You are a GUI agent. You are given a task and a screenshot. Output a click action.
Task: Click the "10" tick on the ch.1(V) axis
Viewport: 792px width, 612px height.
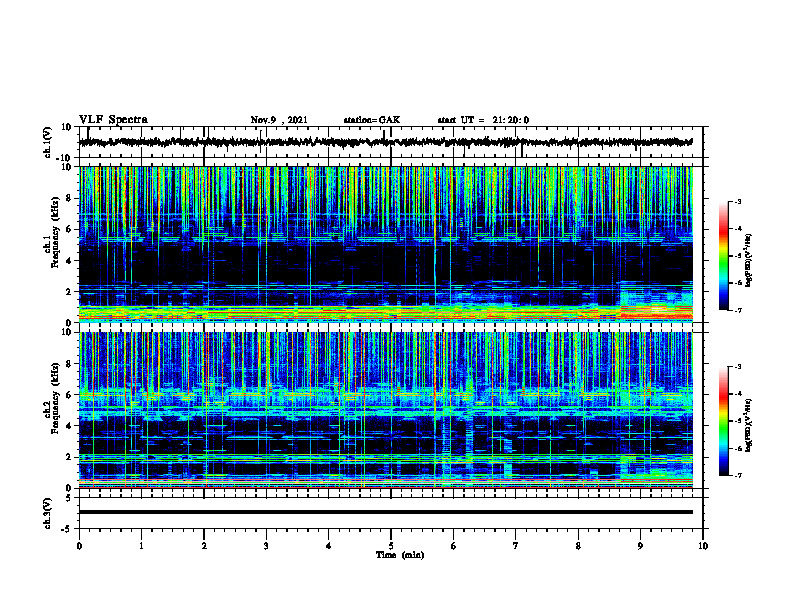point(67,127)
